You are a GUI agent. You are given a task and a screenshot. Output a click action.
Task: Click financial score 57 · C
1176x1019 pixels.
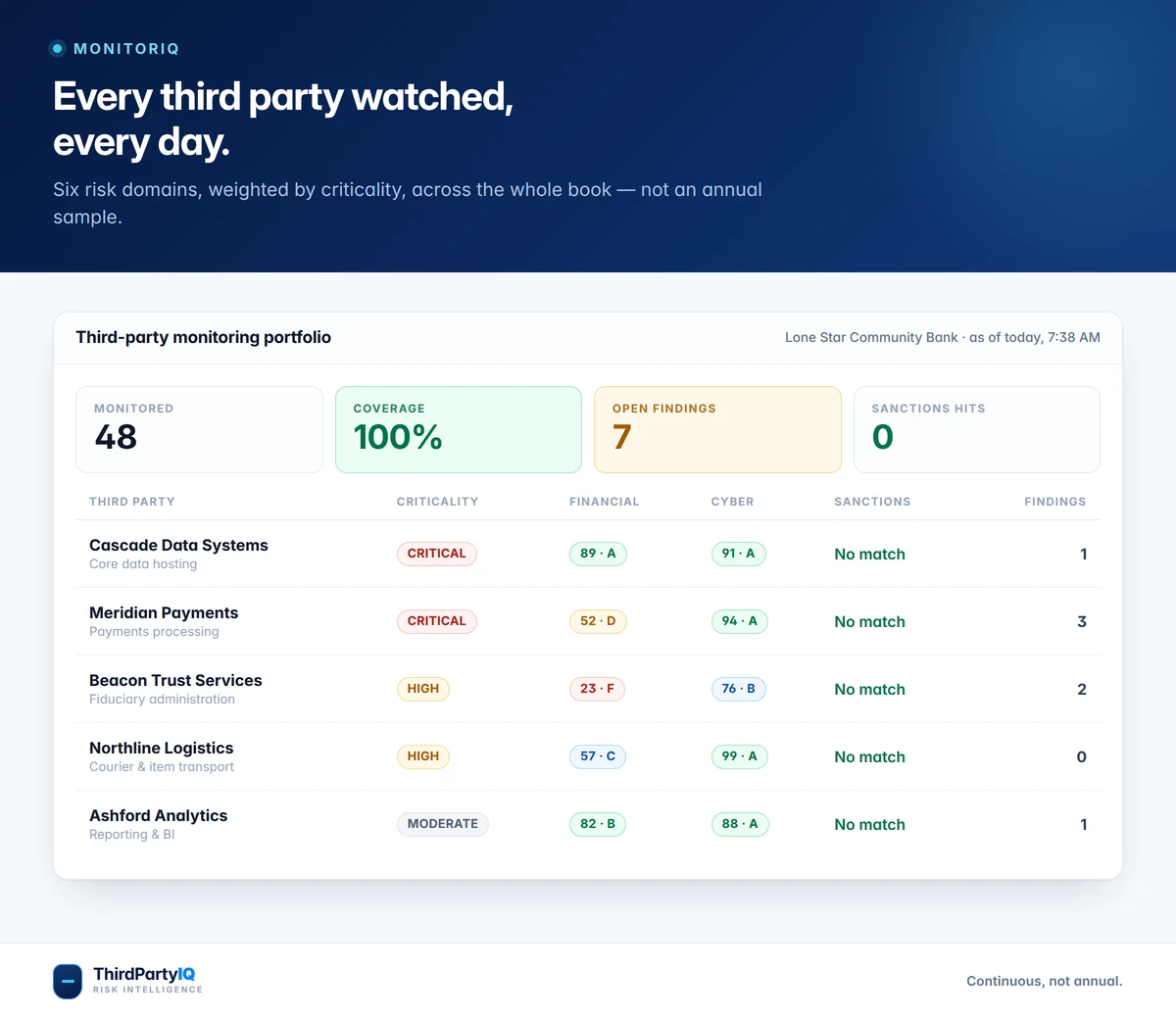598,756
